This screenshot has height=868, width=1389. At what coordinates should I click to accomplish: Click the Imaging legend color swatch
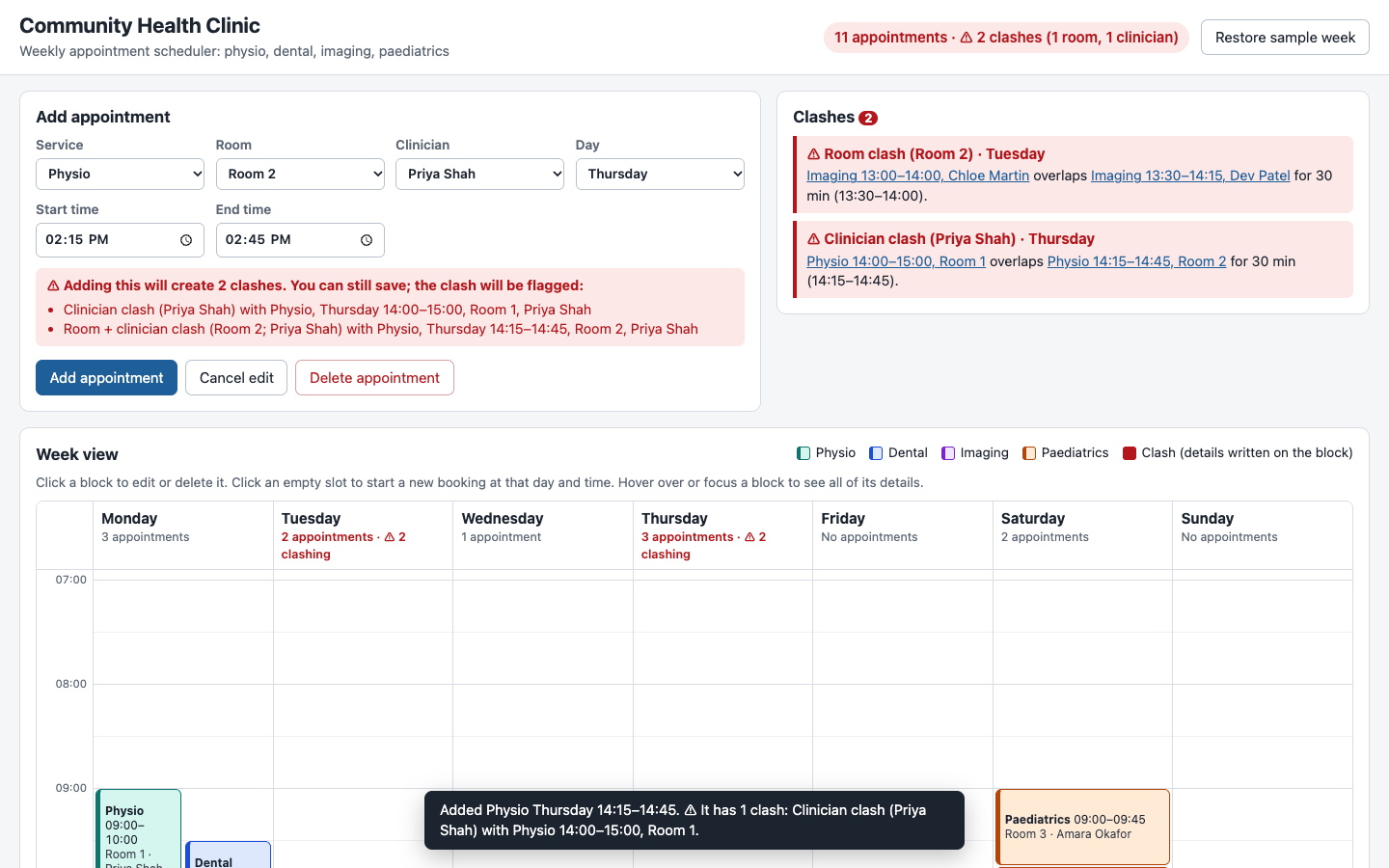[x=948, y=453]
